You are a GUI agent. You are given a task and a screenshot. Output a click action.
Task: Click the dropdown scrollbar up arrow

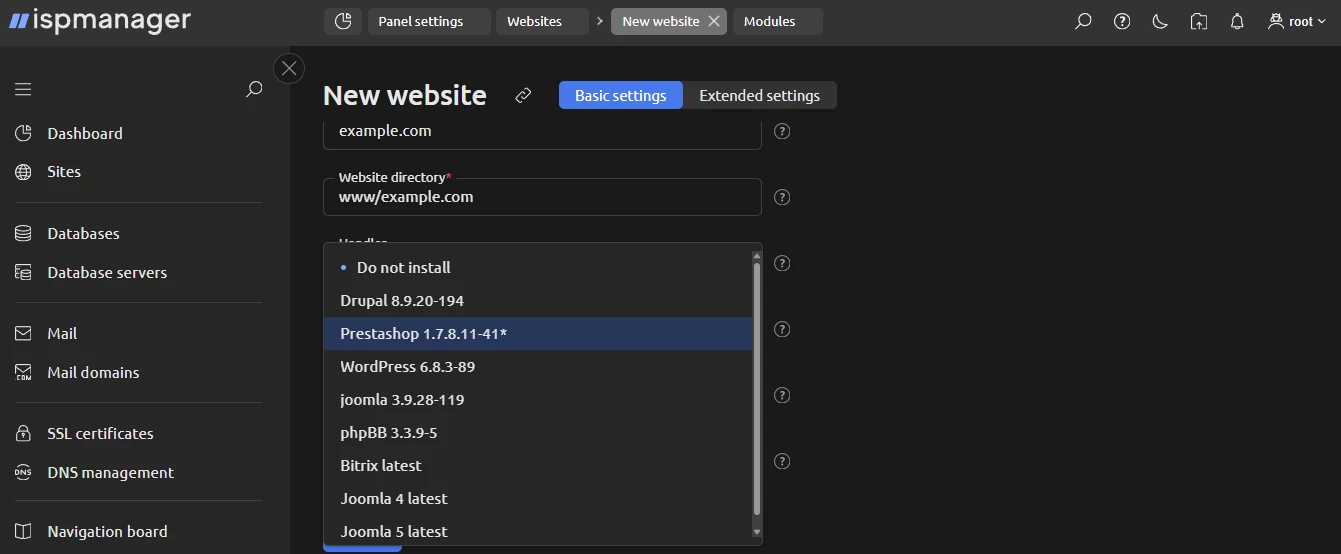click(757, 256)
